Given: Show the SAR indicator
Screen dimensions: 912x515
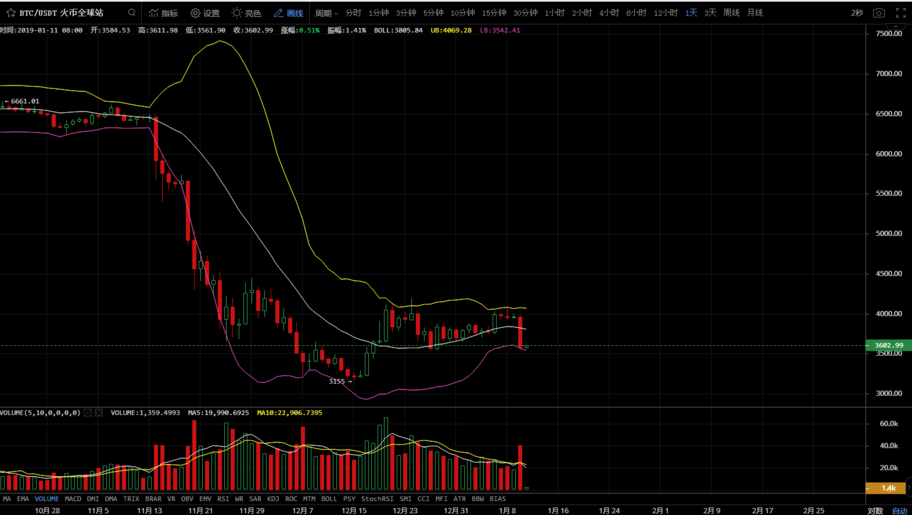Looking at the screenshot, I should (x=255, y=499).
